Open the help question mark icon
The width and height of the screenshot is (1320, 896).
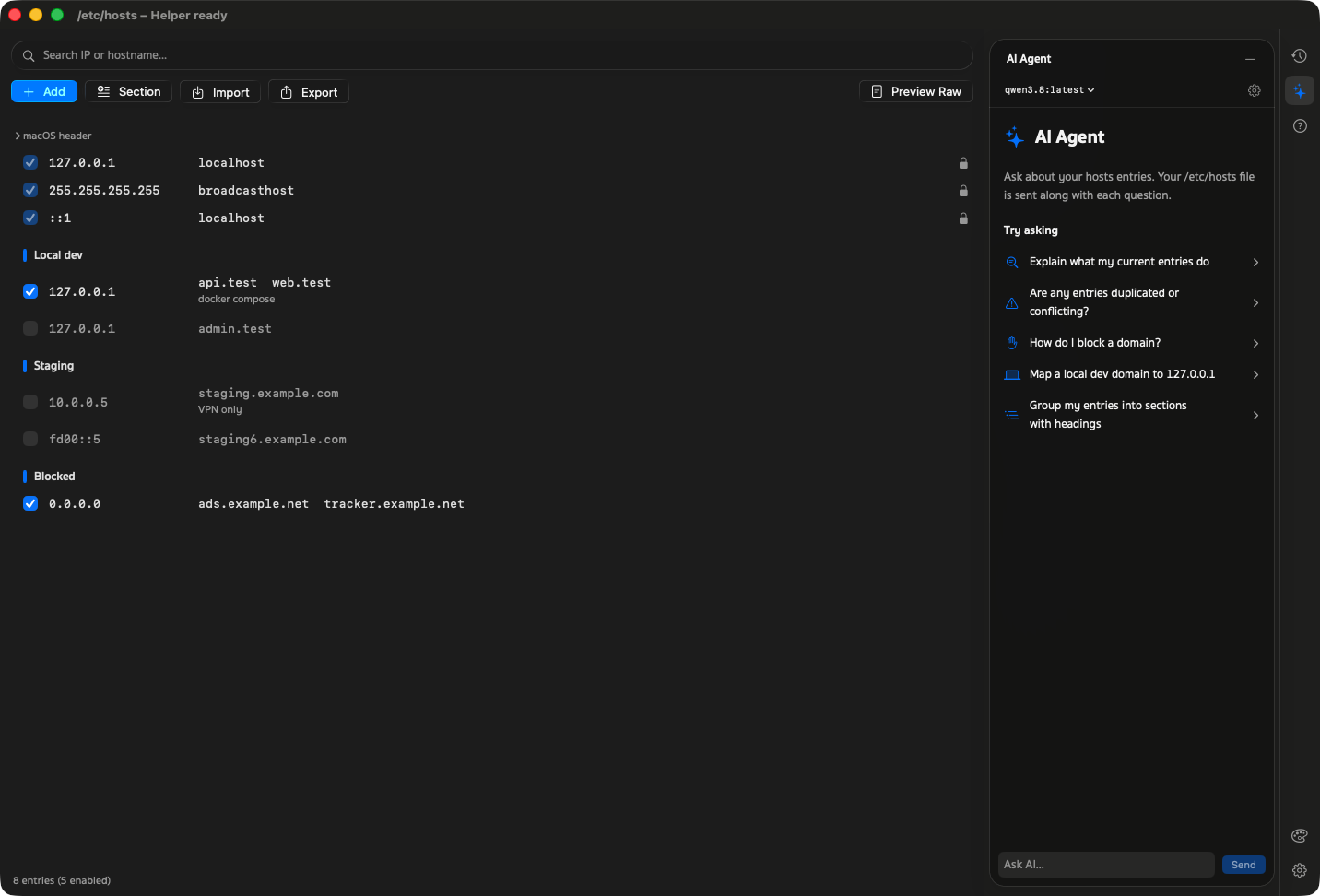1299,126
